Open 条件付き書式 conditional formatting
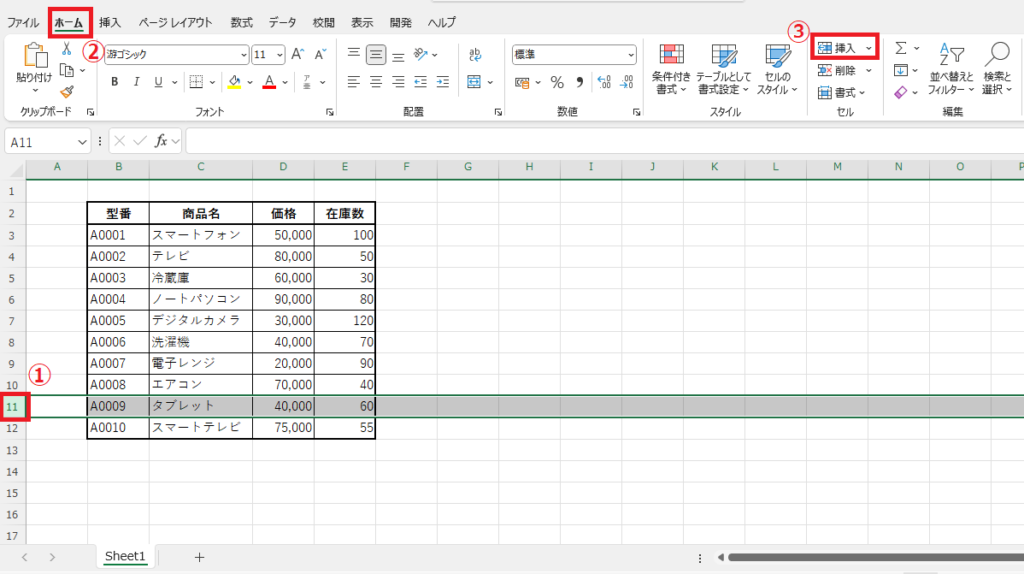1024x574 pixels. pos(671,69)
